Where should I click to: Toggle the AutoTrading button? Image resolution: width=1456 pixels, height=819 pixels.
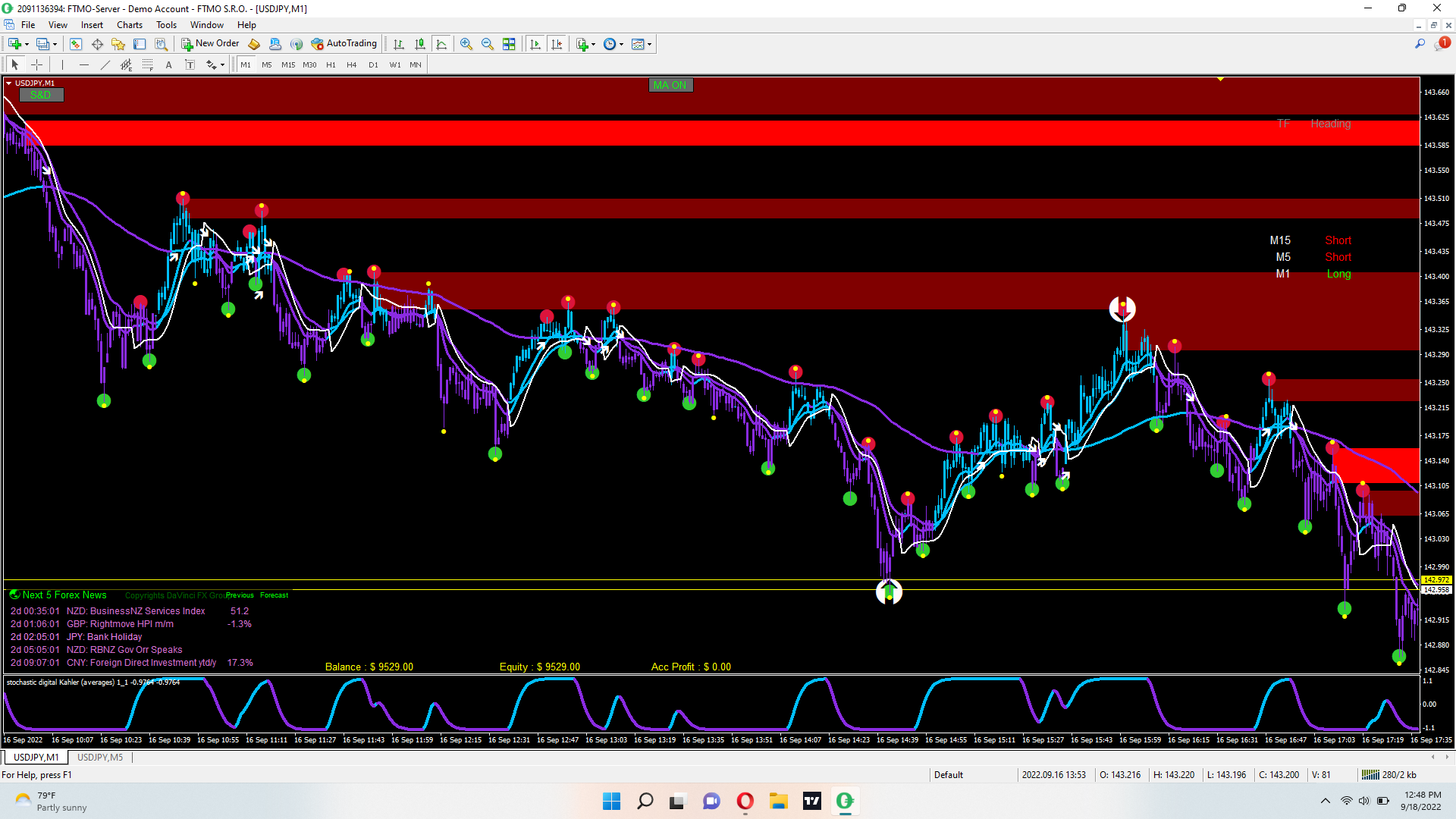[344, 44]
